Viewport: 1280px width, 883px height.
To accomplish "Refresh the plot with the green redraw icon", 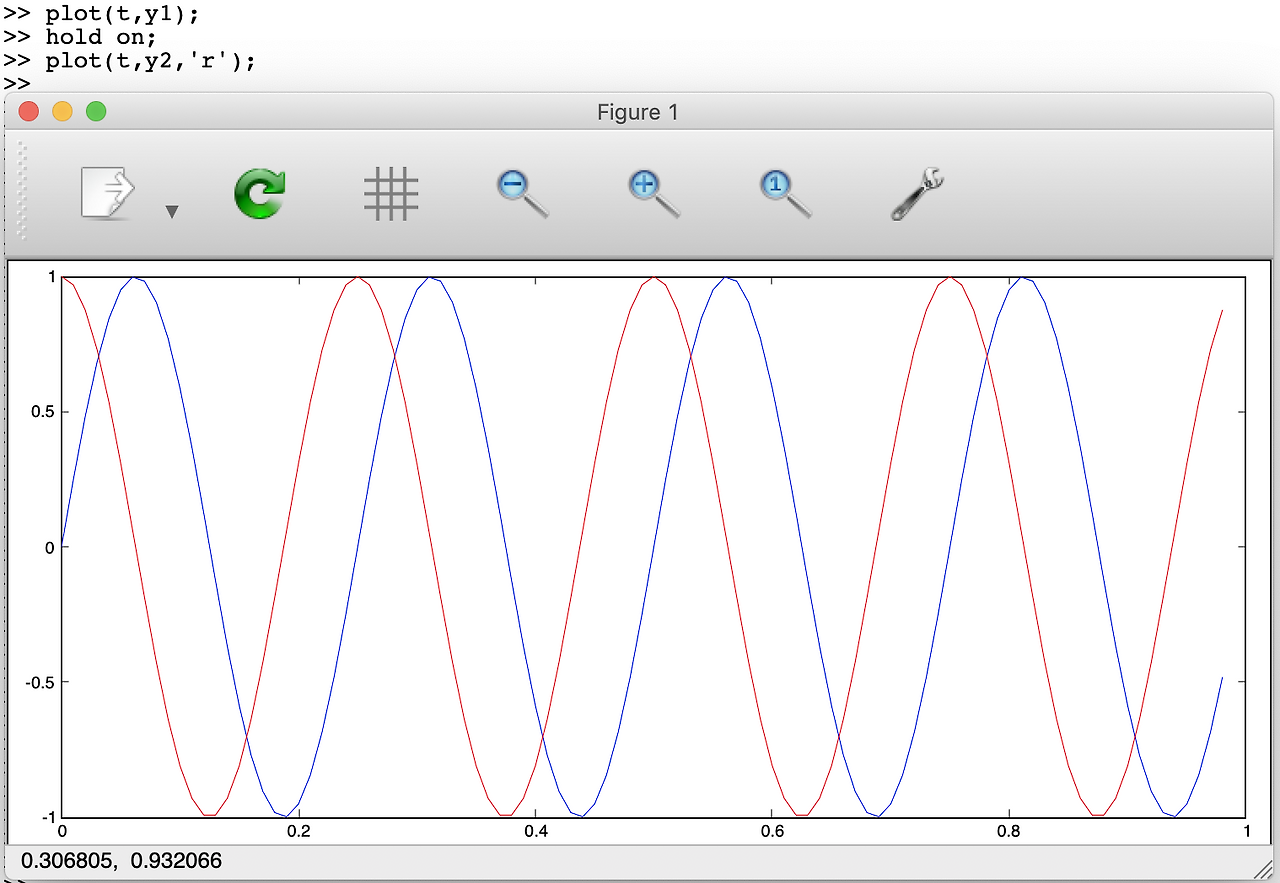I will (x=259, y=192).
